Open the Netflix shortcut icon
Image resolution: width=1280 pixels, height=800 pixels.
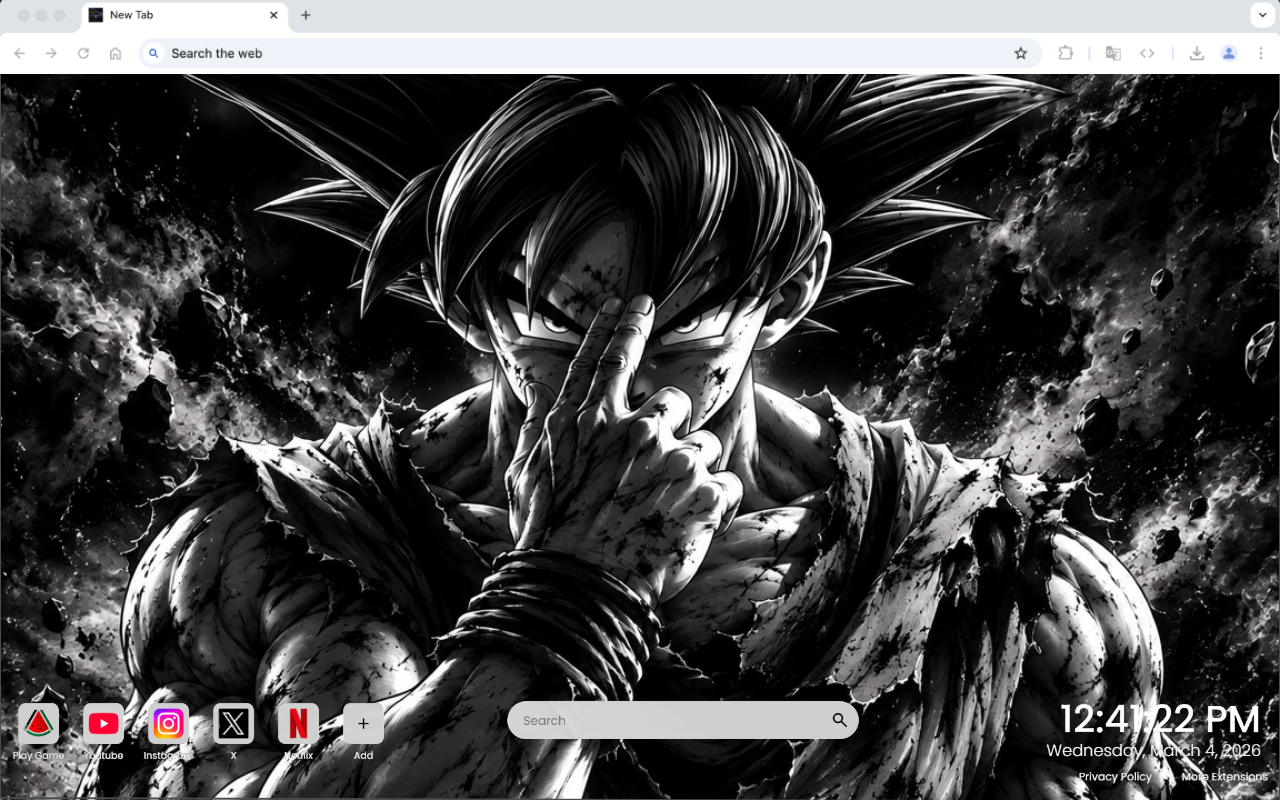(x=298, y=723)
